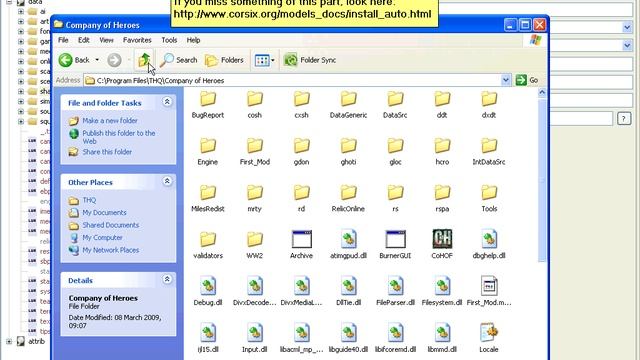Click the Back navigation button
Screen dimensions: 640x360
point(74,60)
